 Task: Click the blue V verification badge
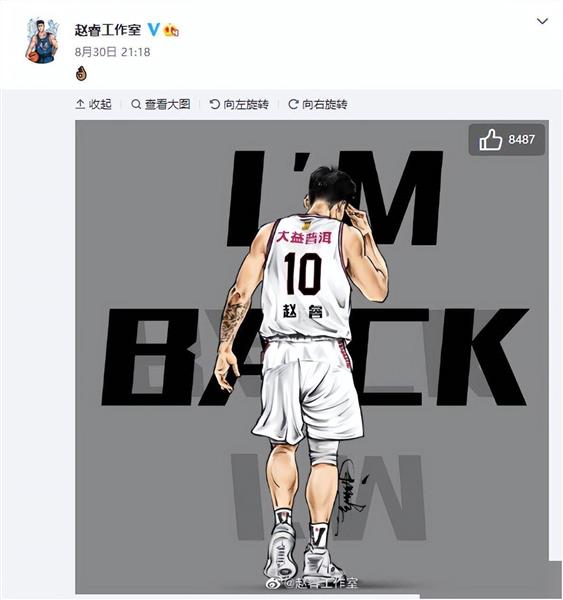coord(153,29)
